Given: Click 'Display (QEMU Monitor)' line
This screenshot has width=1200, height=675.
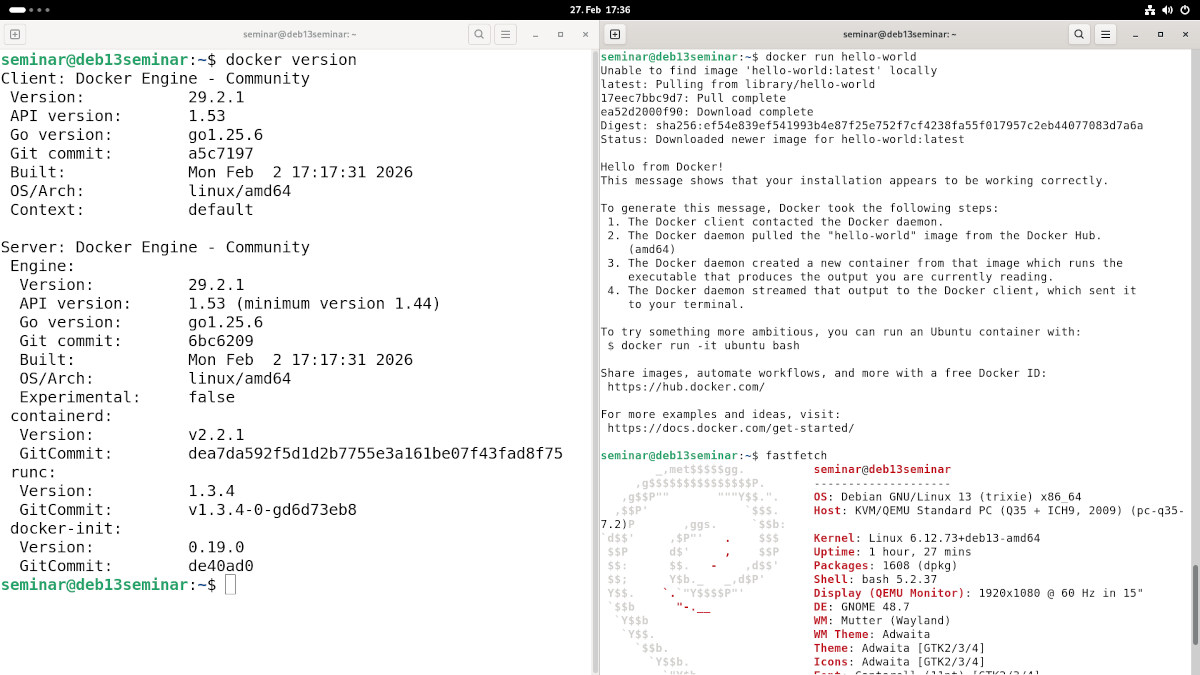Looking at the screenshot, I should [x=979, y=593].
